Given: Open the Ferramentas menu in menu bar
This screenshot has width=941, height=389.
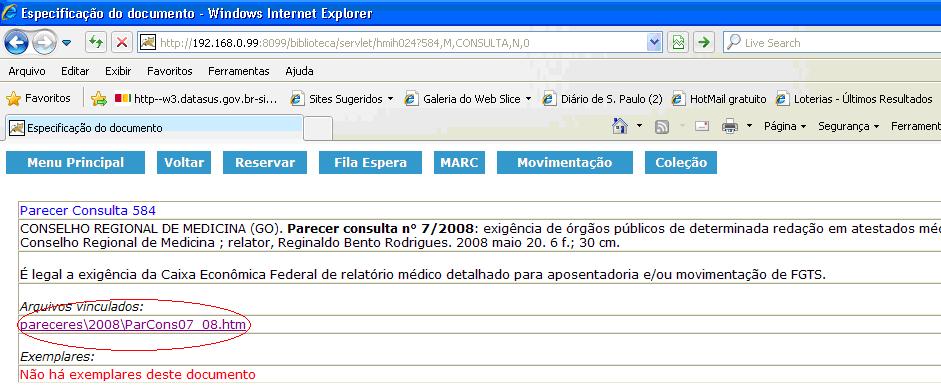Looking at the screenshot, I should [239, 71].
